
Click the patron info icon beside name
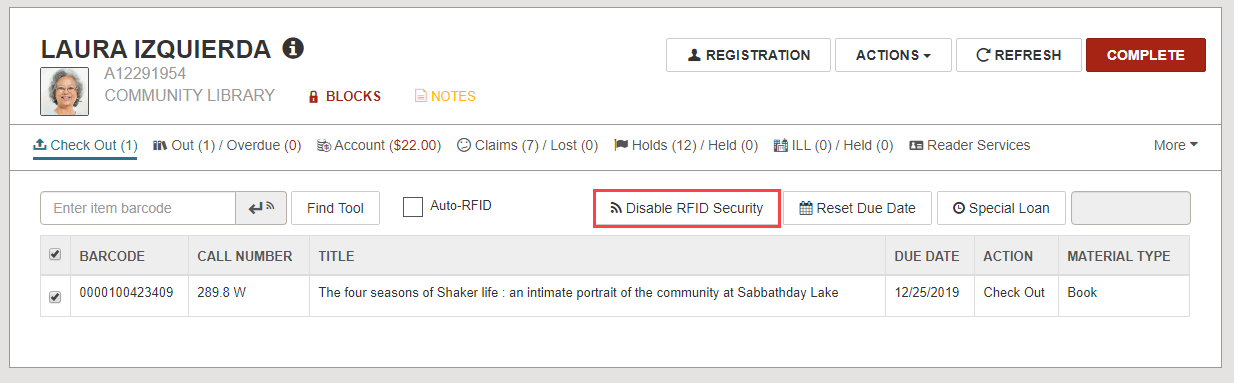pos(293,48)
